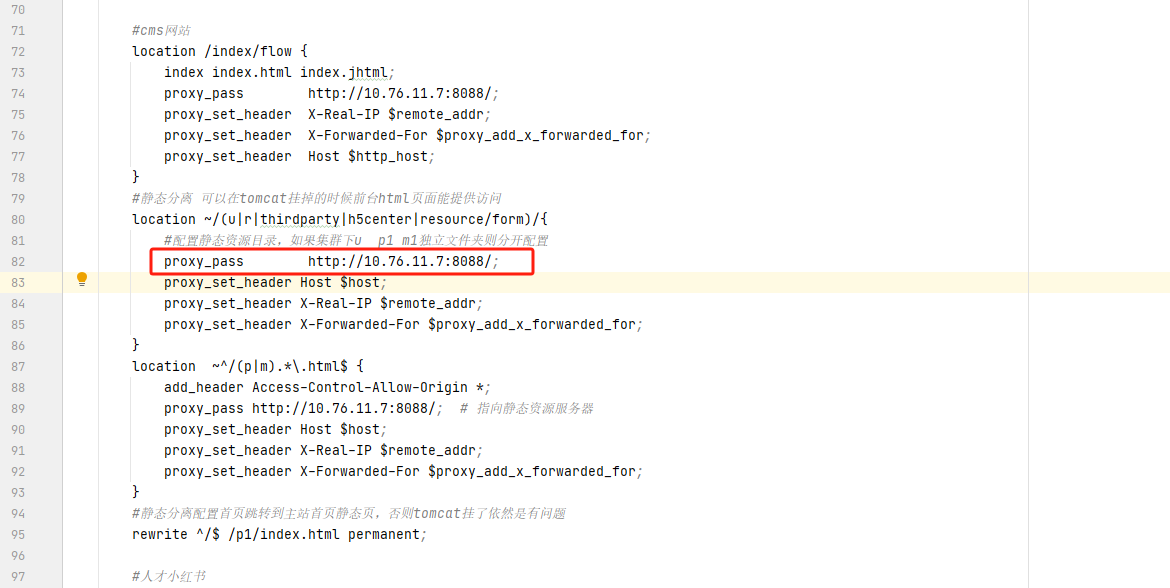
Task: Click the /p1/index.html rewrite target
Action: coord(284,534)
